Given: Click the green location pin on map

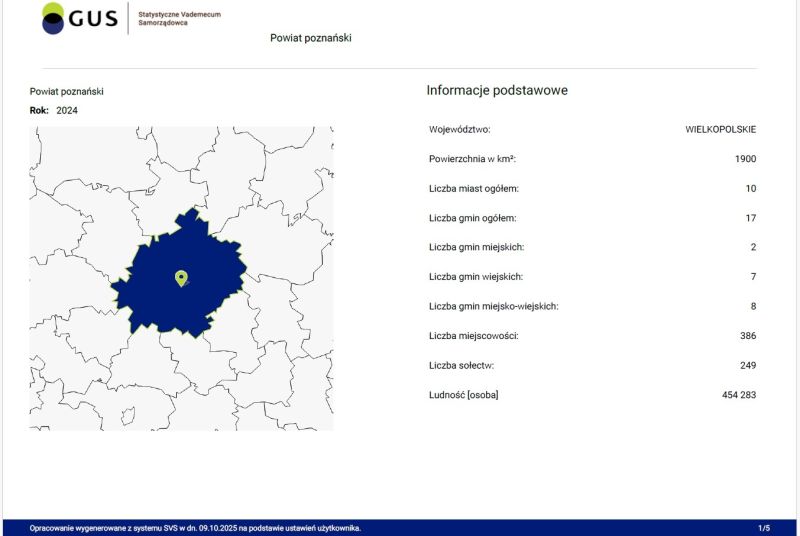Looking at the screenshot, I should pos(181,278).
